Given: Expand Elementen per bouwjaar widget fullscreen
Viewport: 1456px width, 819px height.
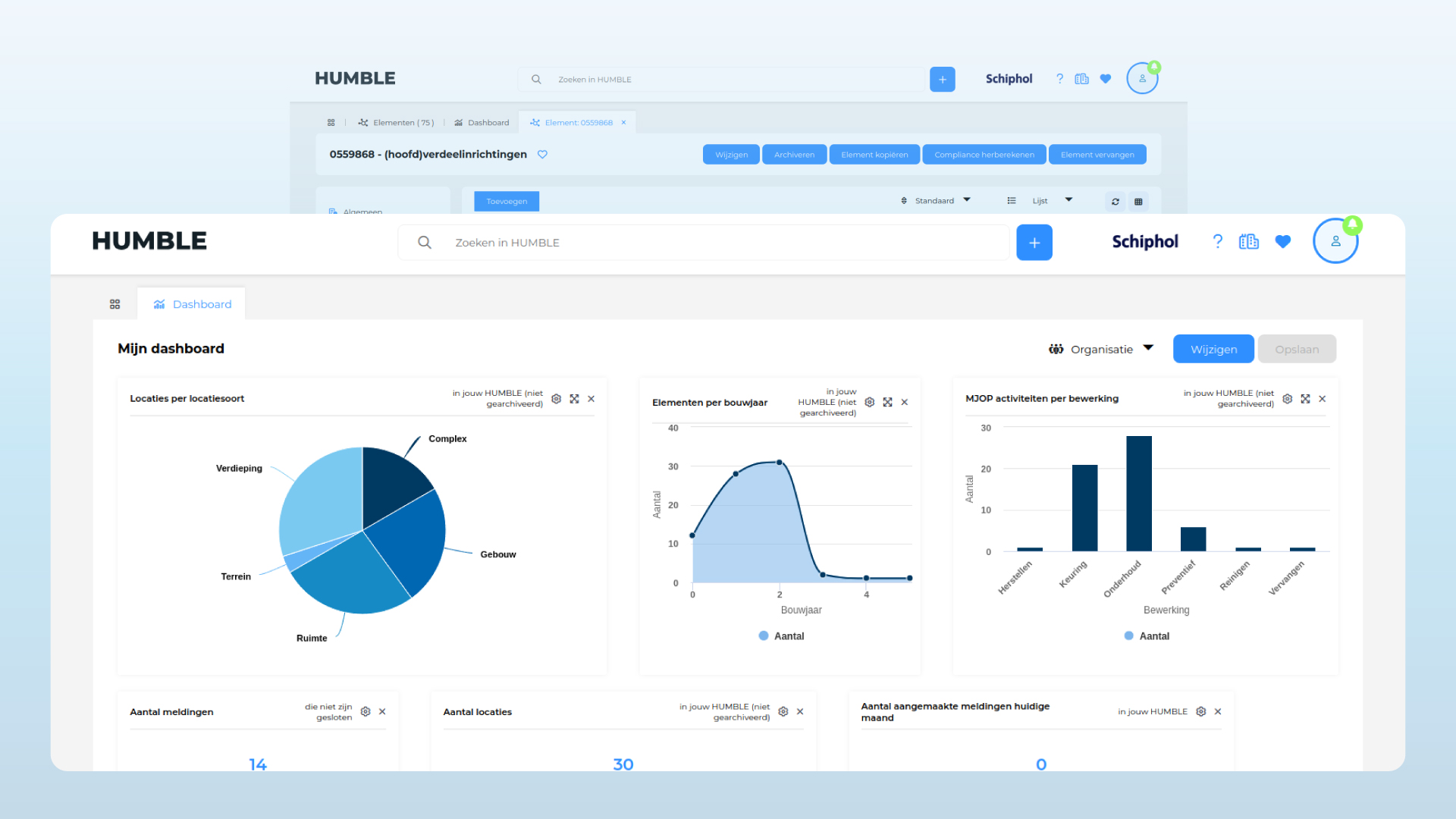Looking at the screenshot, I should pos(887,403).
